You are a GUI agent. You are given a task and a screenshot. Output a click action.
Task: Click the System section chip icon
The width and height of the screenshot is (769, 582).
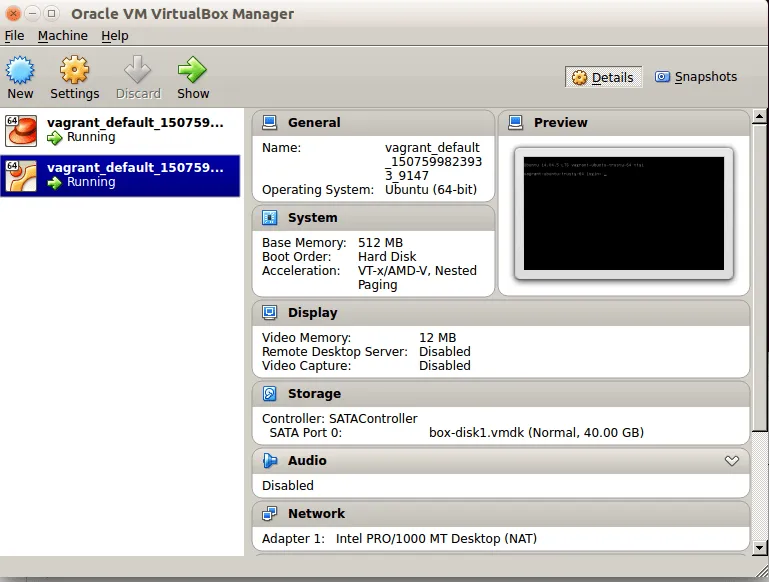click(269, 218)
